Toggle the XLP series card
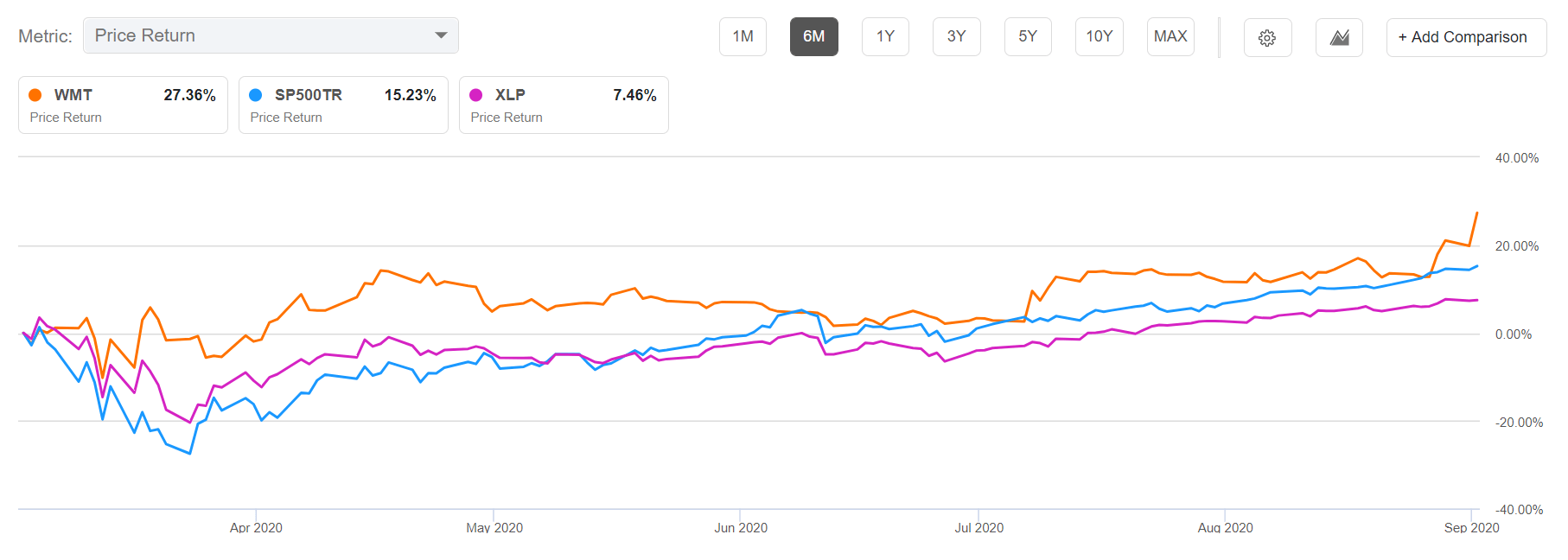 564,105
